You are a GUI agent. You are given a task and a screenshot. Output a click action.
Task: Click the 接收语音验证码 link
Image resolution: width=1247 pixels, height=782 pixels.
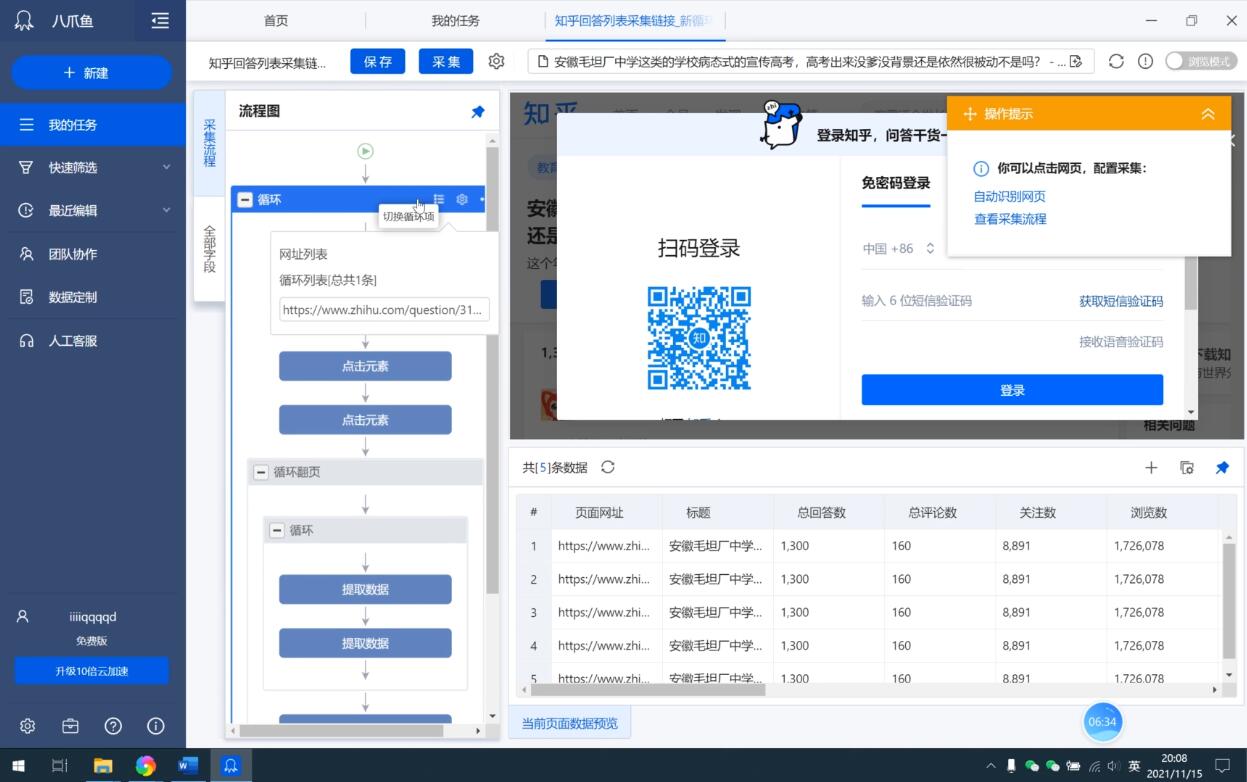coord(1121,342)
